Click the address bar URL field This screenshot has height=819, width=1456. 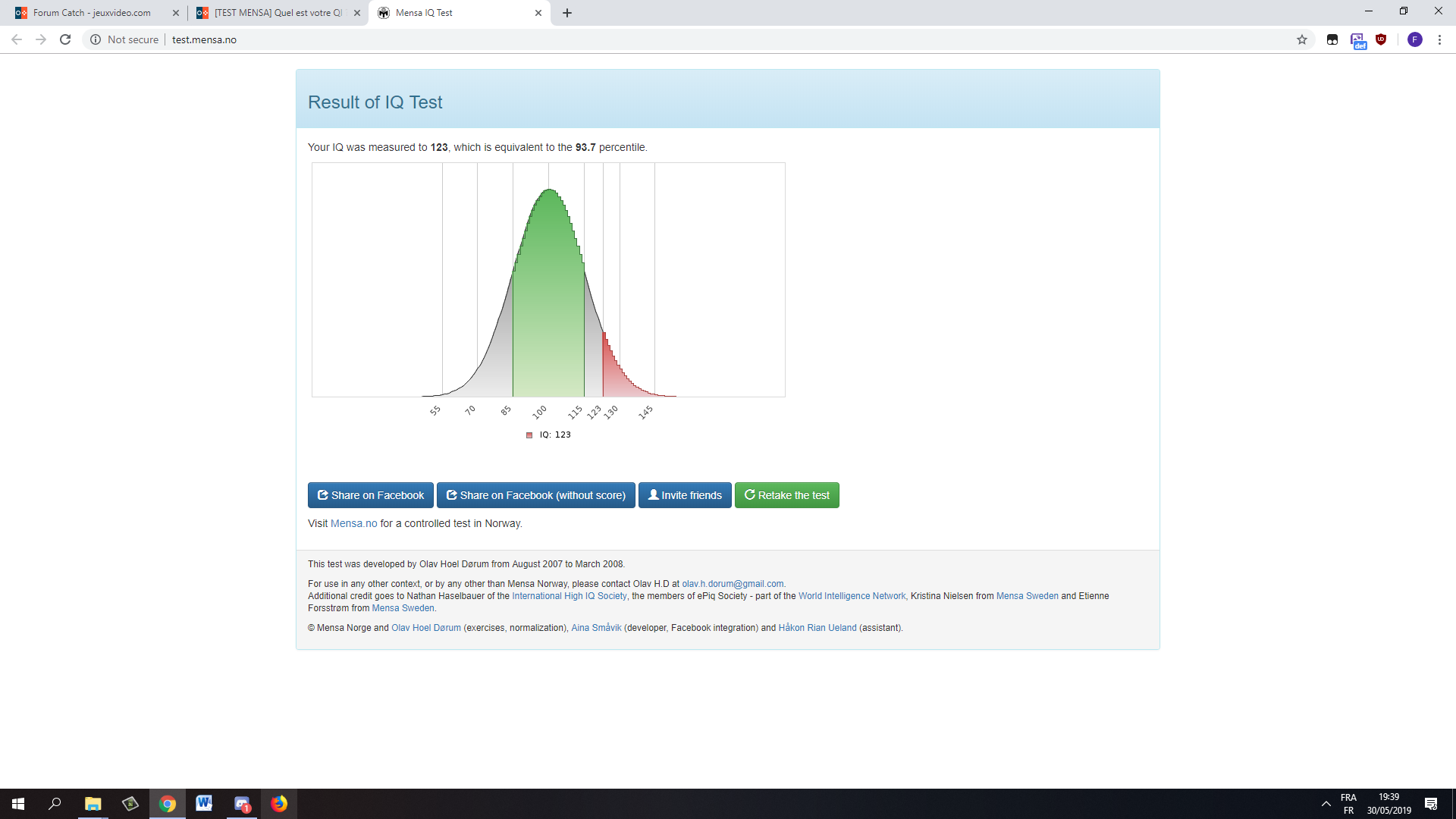(x=531, y=39)
